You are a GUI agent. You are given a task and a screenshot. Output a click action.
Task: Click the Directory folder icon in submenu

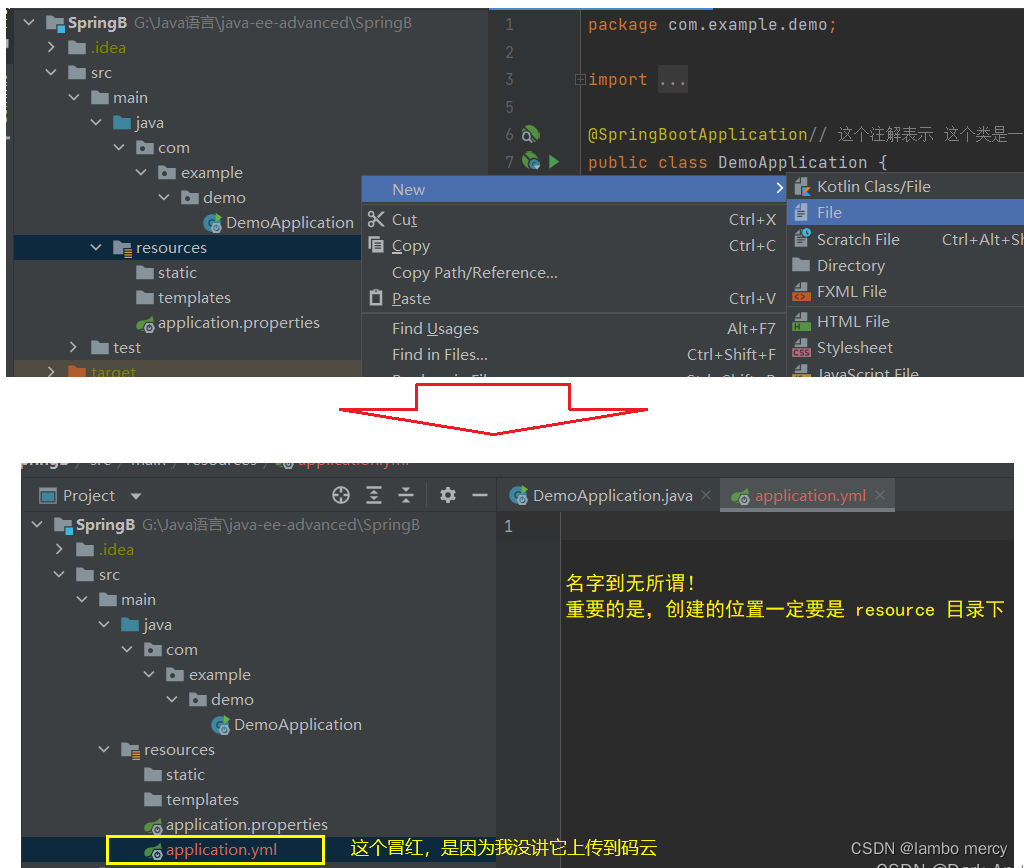[x=801, y=265]
